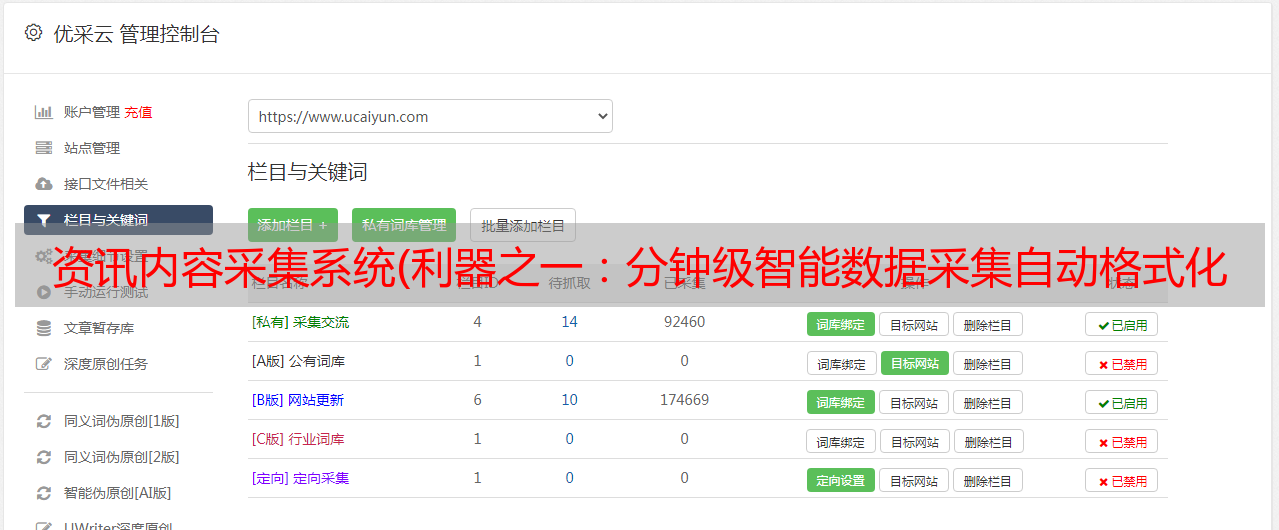1279x530 pixels.
Task: Click the [C版] 行业词库 column name
Action: 298,439
